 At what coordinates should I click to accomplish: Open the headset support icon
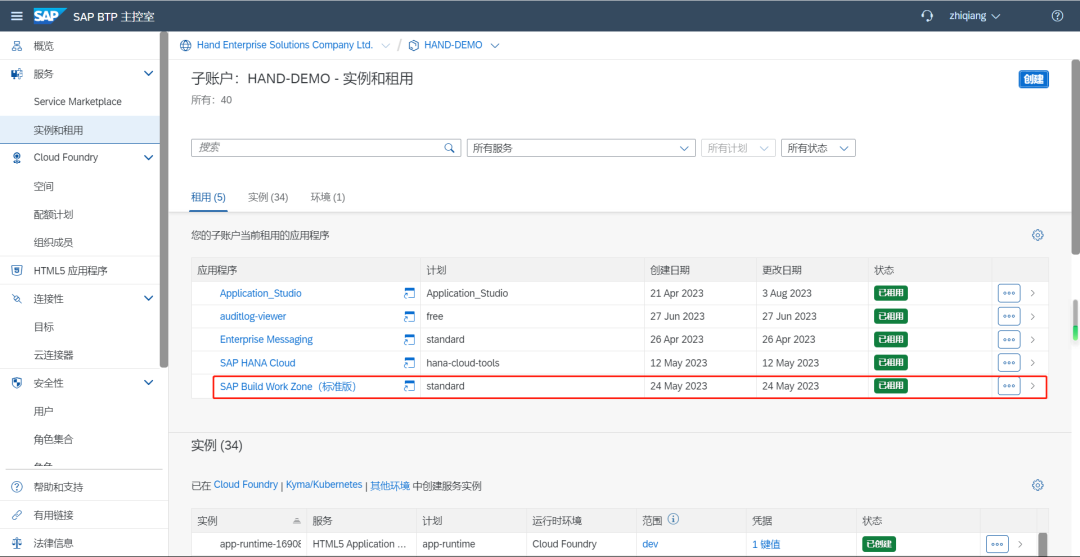pyautogui.click(x=927, y=16)
